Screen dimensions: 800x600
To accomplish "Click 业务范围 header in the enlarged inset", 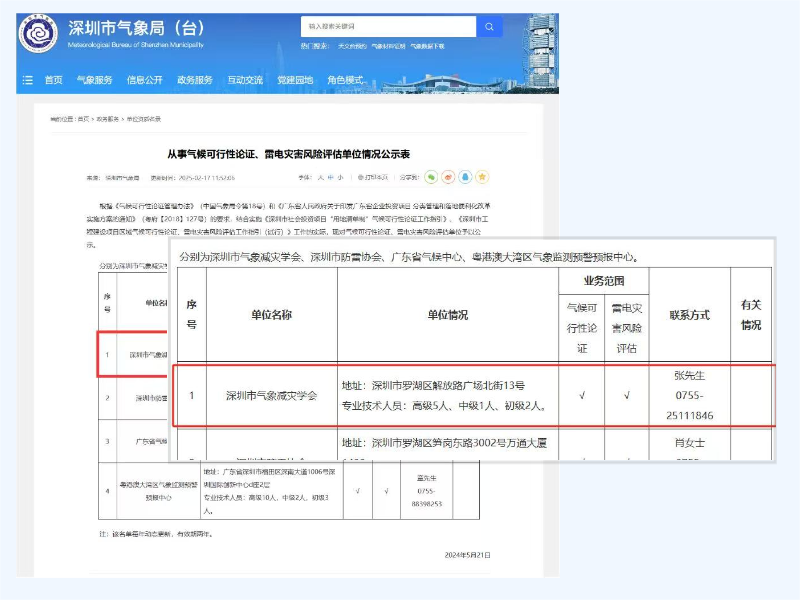I will pos(604,281).
